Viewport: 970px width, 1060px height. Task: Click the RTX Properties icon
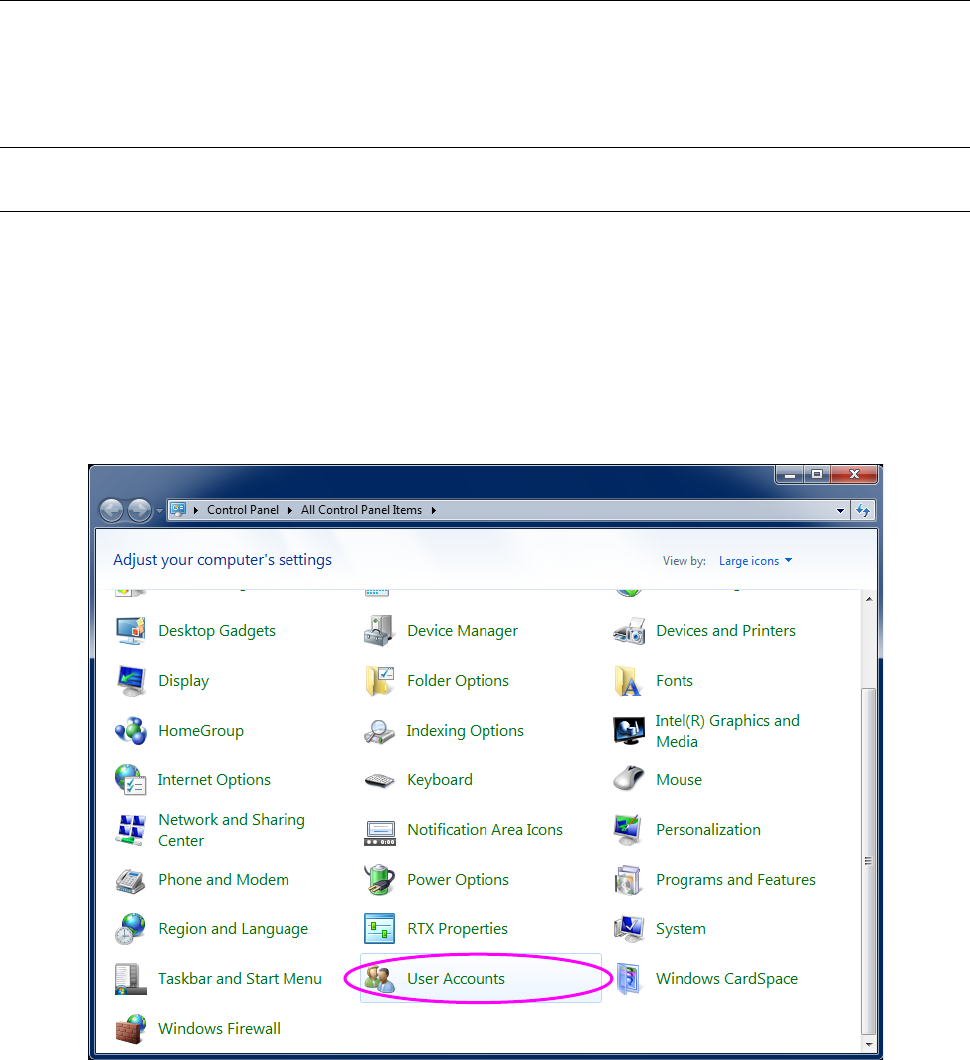click(x=379, y=929)
